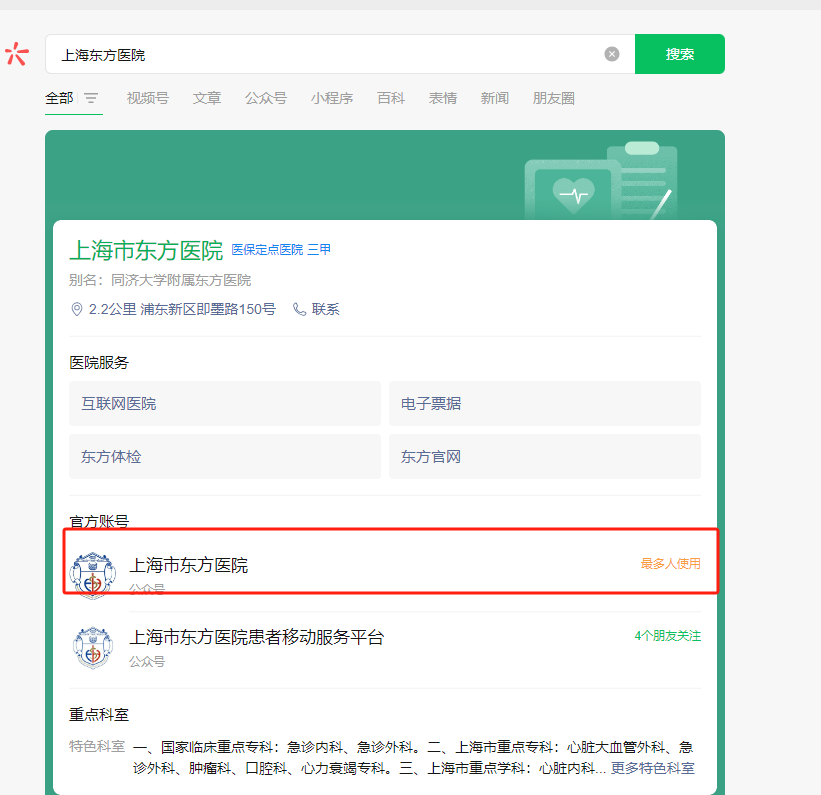
Task: Click the location pin icon
Action: [x=76, y=309]
